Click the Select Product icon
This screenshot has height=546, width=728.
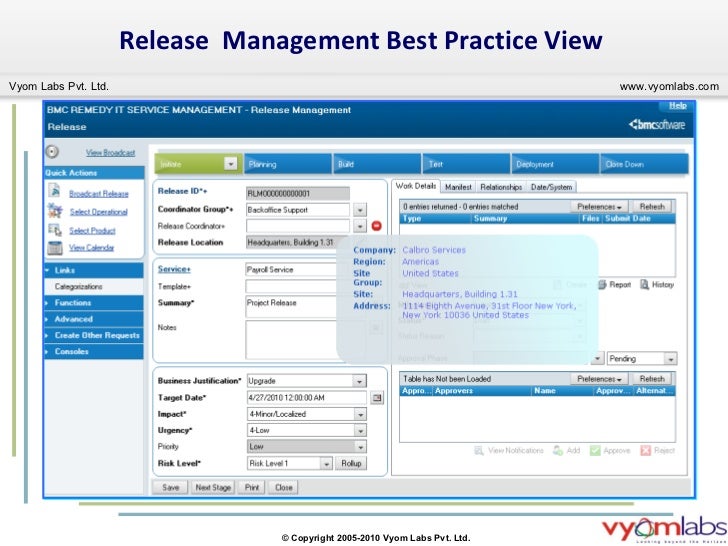(55, 230)
